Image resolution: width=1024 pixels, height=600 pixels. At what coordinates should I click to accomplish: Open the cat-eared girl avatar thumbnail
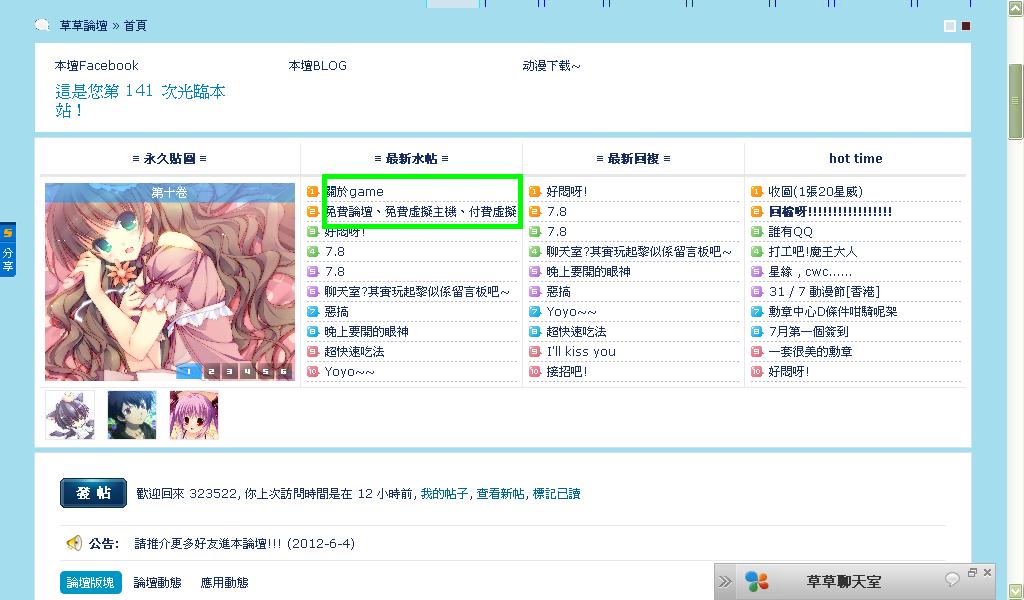click(x=70, y=415)
